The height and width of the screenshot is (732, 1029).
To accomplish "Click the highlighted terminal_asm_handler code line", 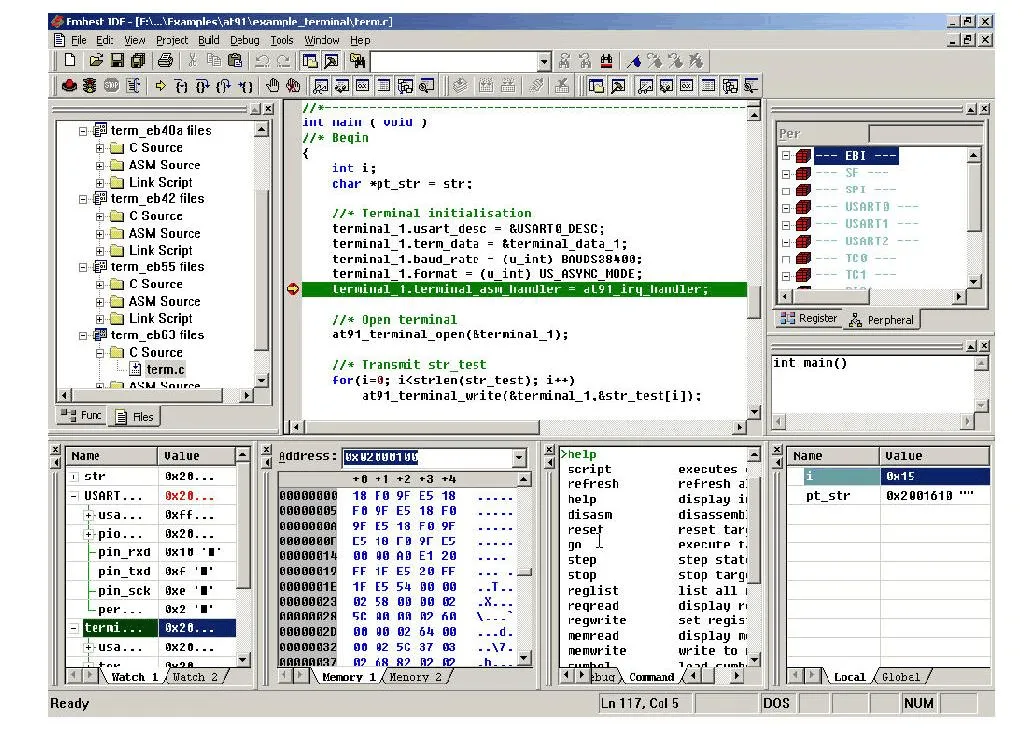I will click(524, 290).
